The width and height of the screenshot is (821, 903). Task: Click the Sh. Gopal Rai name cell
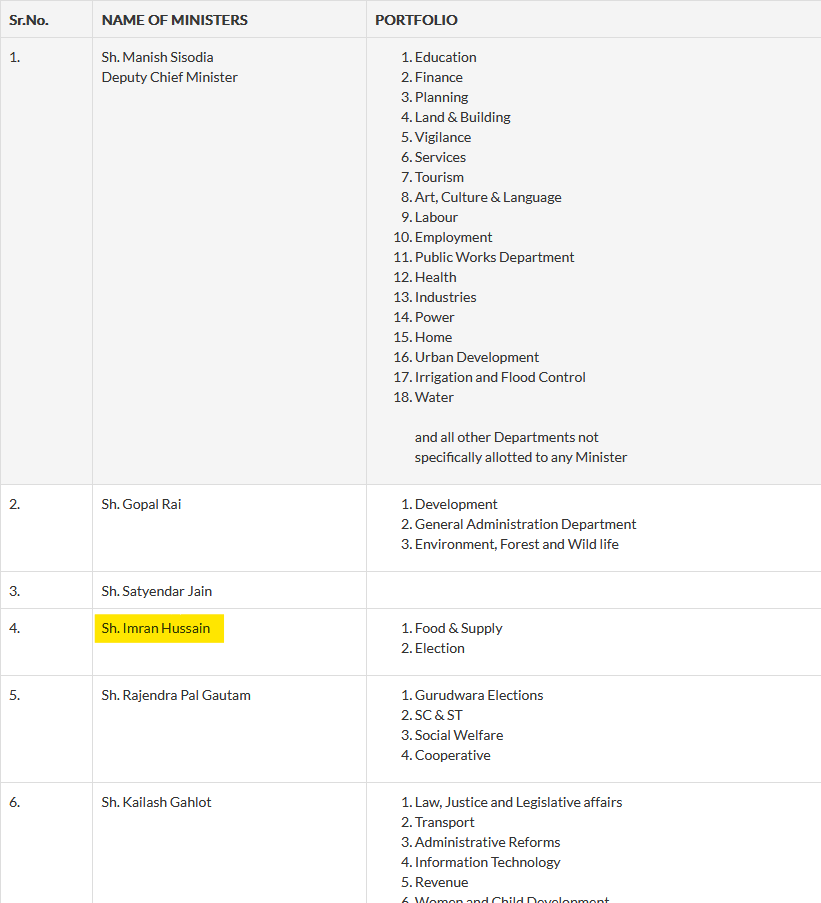click(141, 504)
